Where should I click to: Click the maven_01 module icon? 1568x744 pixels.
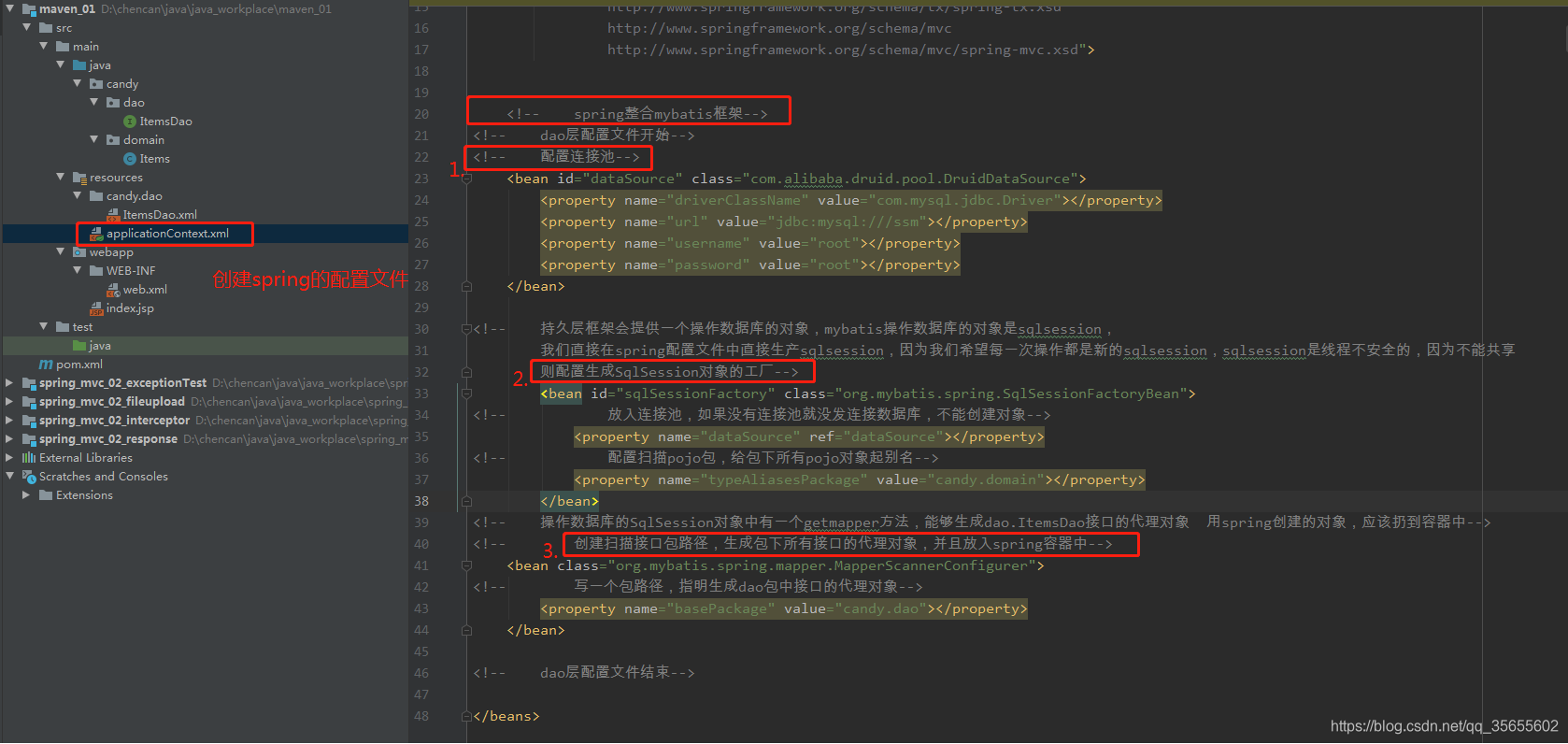tap(29, 9)
